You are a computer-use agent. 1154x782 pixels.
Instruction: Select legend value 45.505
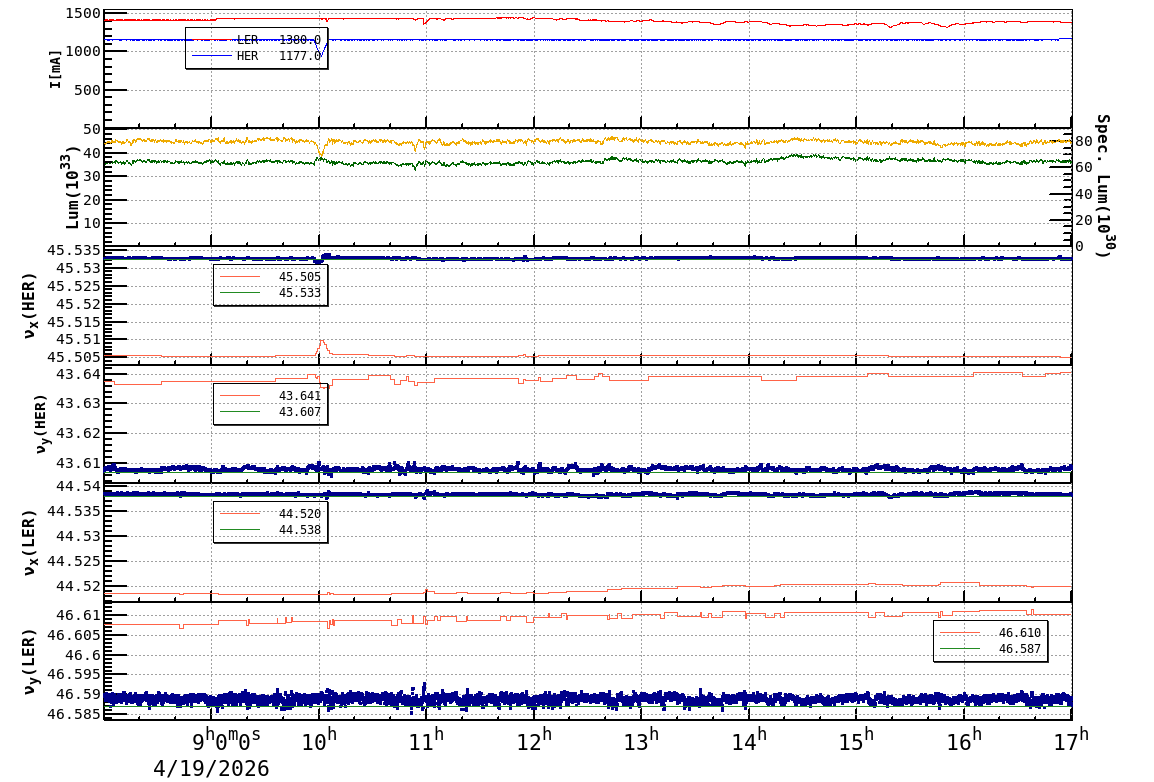point(300,277)
